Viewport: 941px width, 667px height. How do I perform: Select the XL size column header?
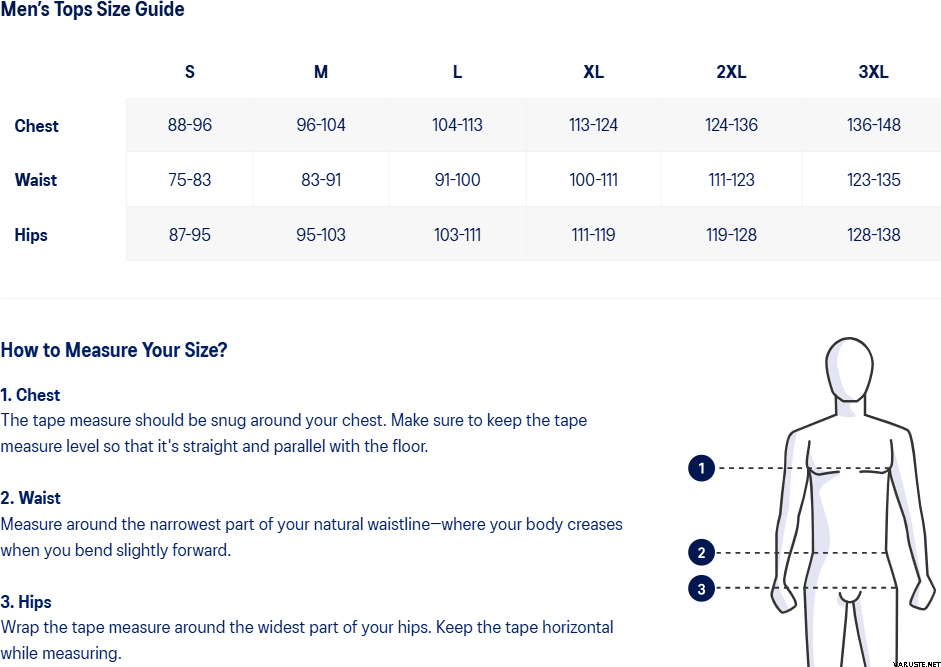(593, 72)
